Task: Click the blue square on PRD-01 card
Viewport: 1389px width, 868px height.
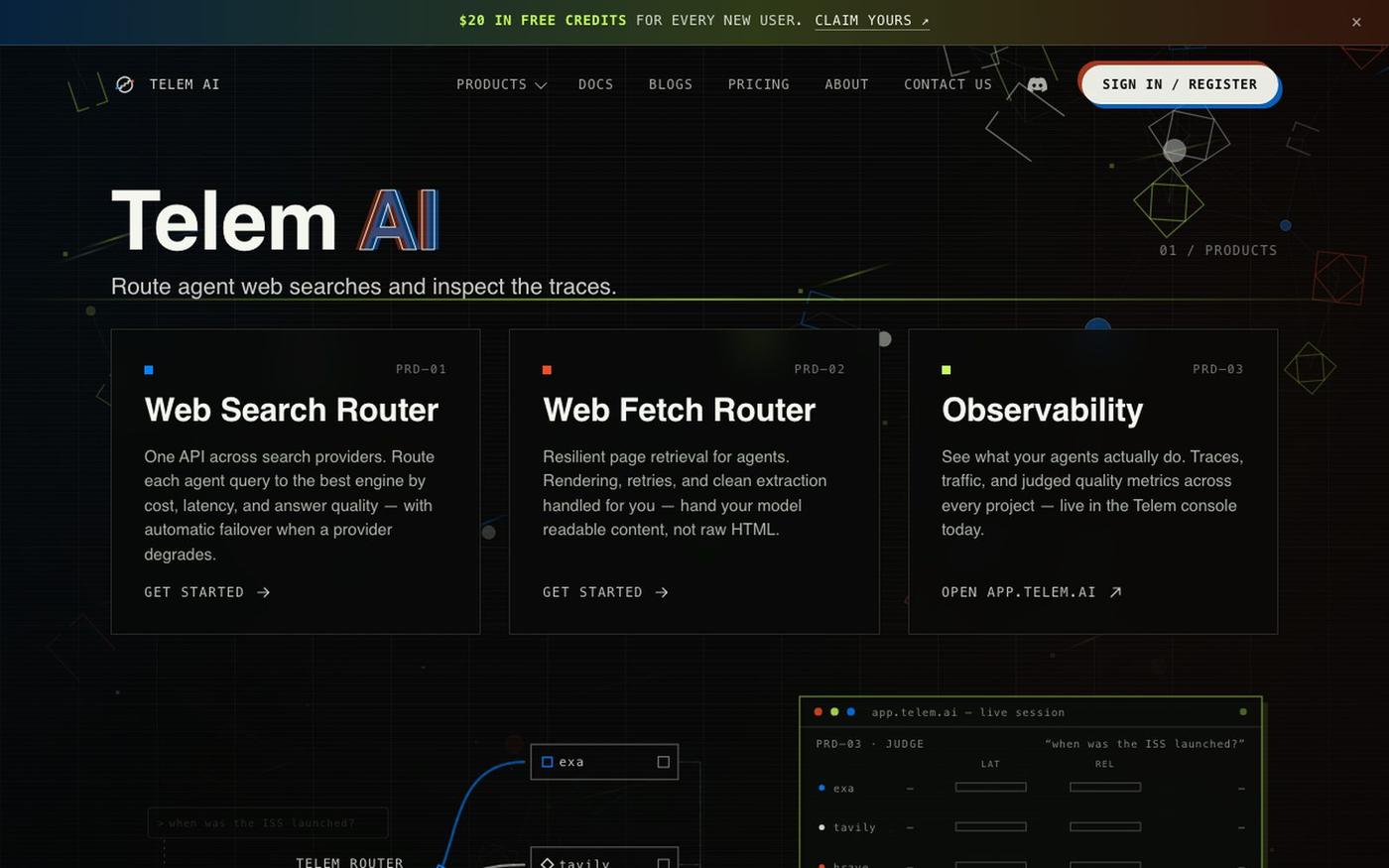Action: pos(149,370)
